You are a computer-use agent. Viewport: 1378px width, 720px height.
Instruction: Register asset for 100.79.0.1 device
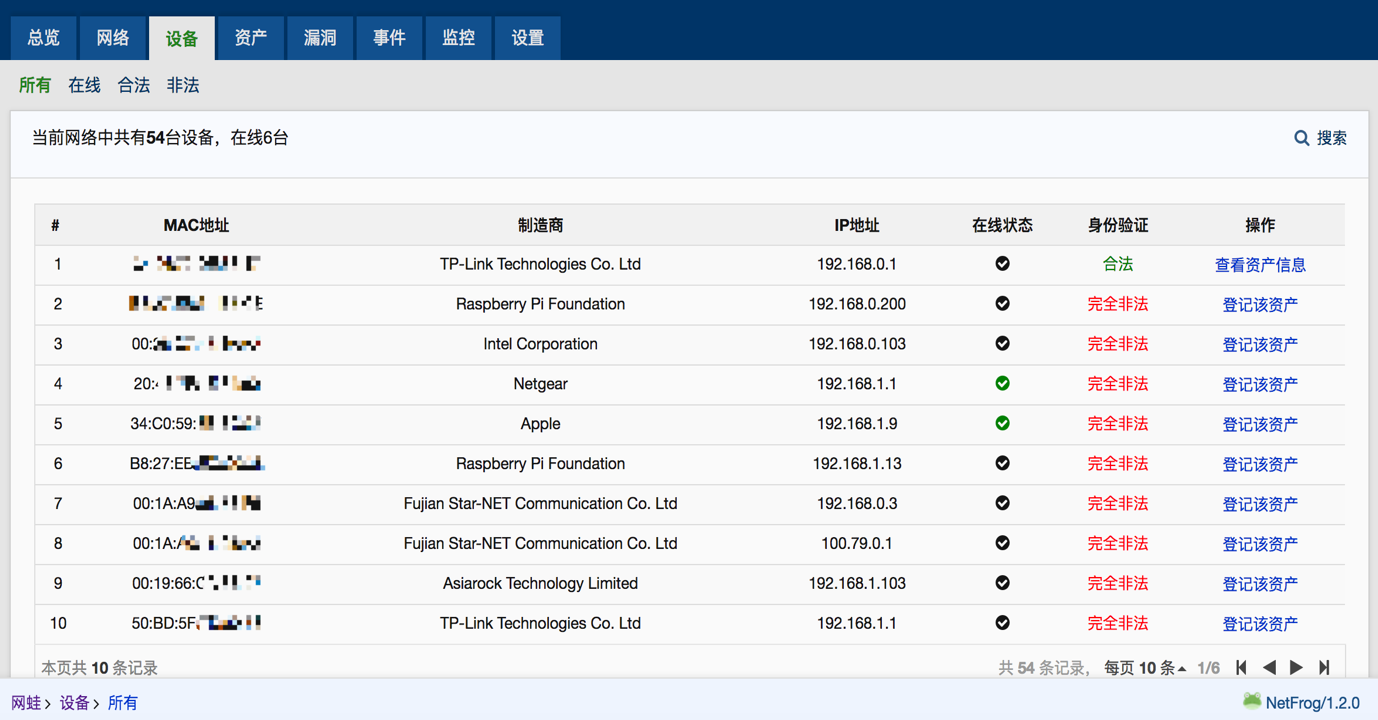click(x=1260, y=544)
